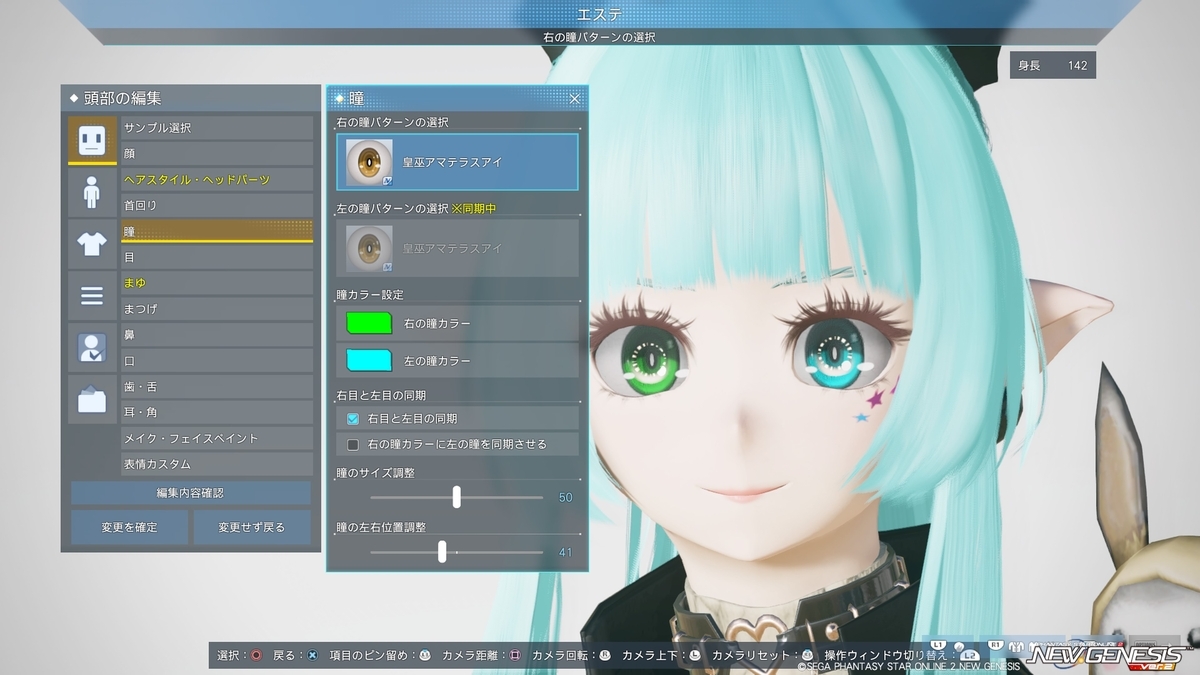Viewport: 1200px width, 675px height.
Task: Close the 瞳 panel with X
Action: [575, 99]
